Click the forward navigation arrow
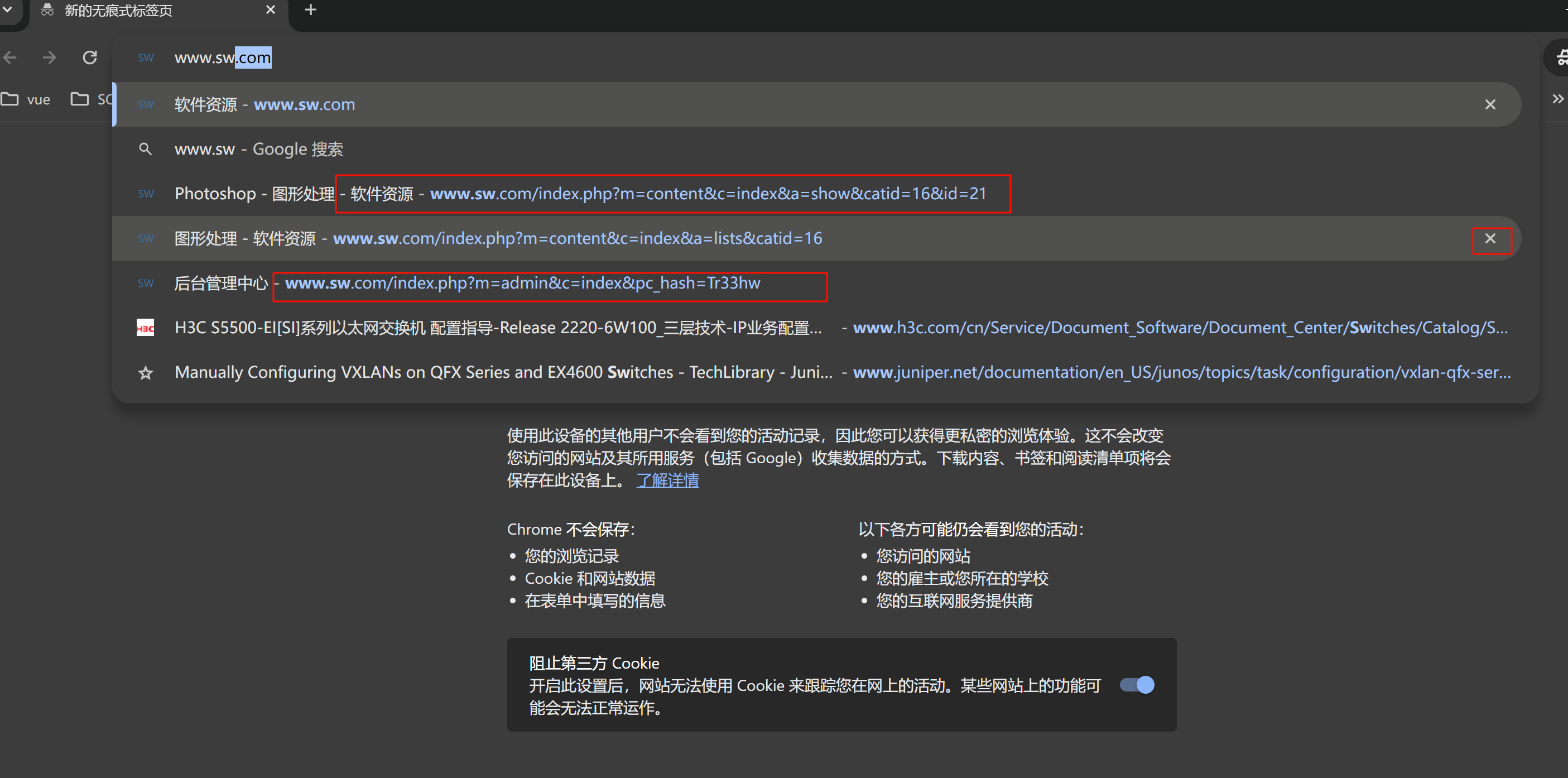 (49, 58)
